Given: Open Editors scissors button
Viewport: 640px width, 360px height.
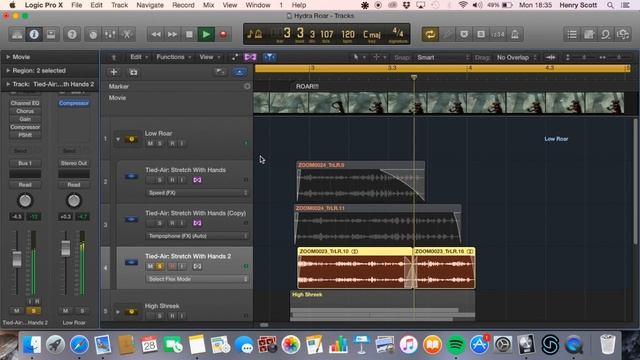Looking at the screenshot, I should [x=127, y=34].
